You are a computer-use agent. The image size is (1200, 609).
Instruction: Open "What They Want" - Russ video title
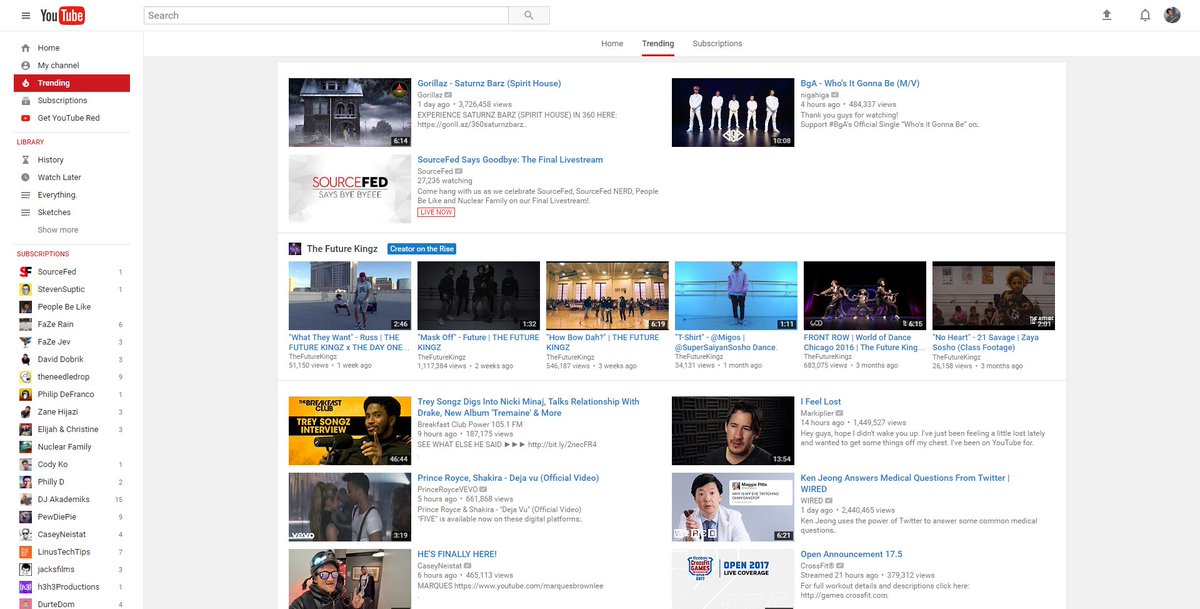click(x=348, y=342)
